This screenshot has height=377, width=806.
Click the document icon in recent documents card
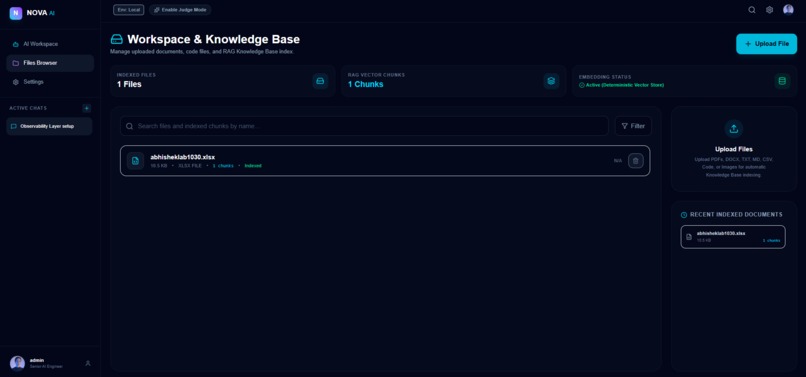point(689,237)
